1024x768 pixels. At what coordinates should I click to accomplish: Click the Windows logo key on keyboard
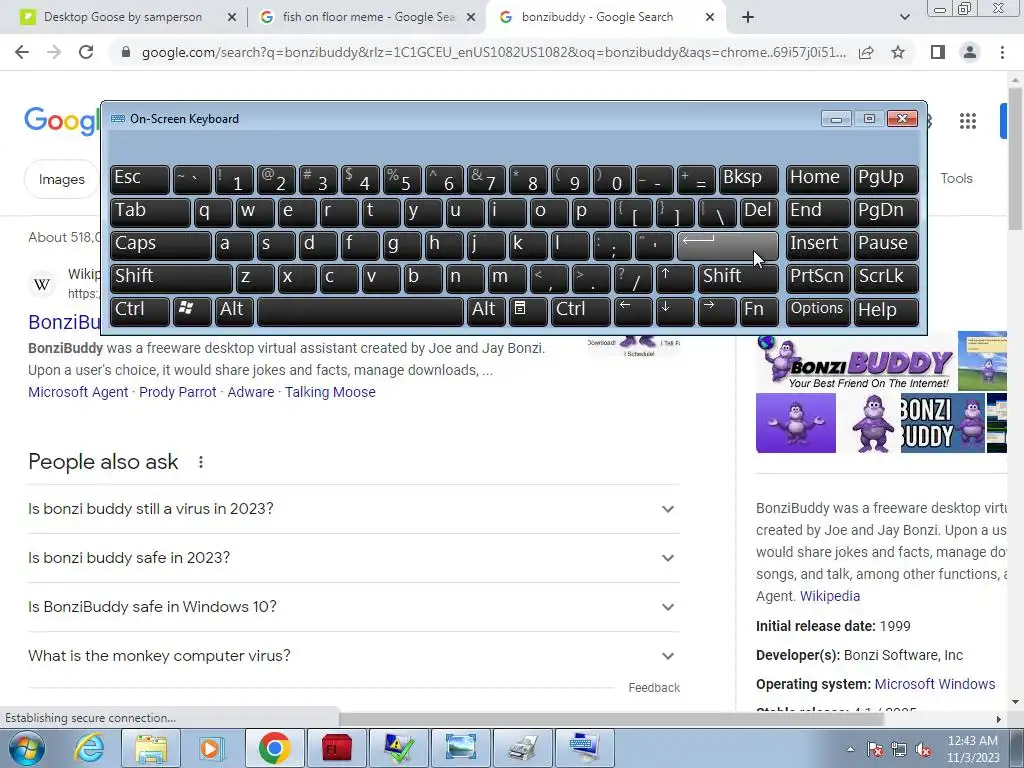click(192, 310)
